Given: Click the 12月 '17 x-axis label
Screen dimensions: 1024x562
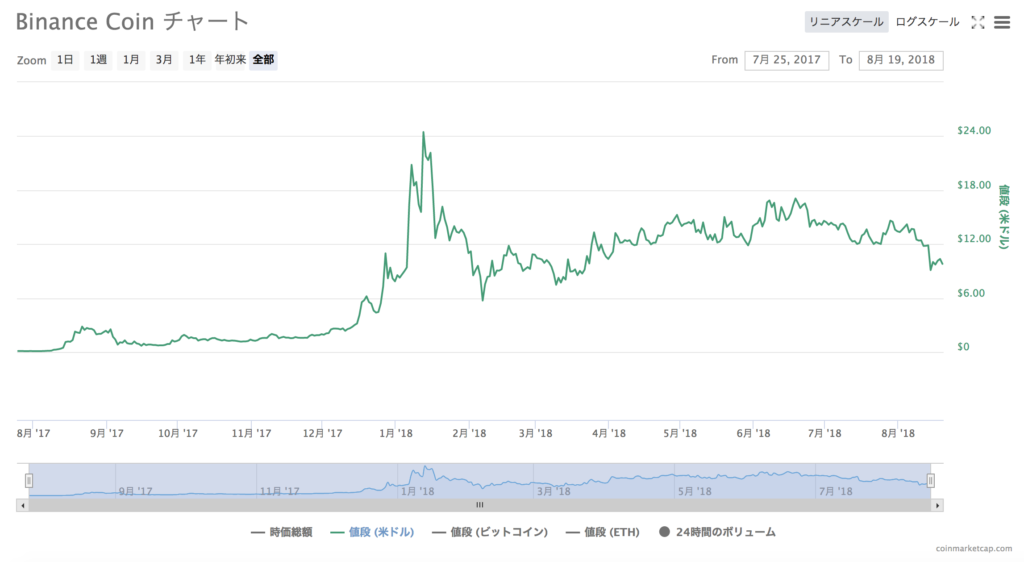Looking at the screenshot, I should click(323, 433).
